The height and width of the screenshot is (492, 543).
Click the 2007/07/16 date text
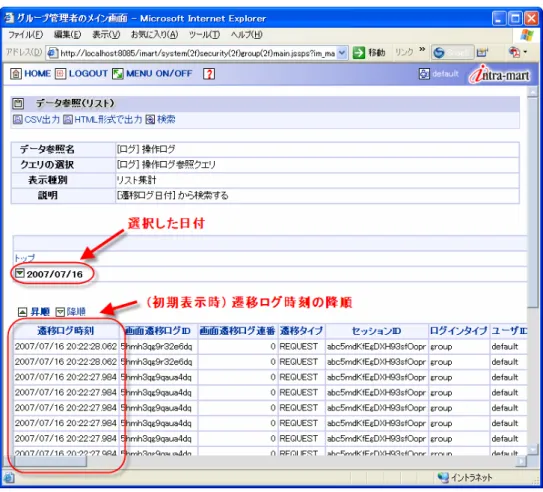(x=55, y=274)
